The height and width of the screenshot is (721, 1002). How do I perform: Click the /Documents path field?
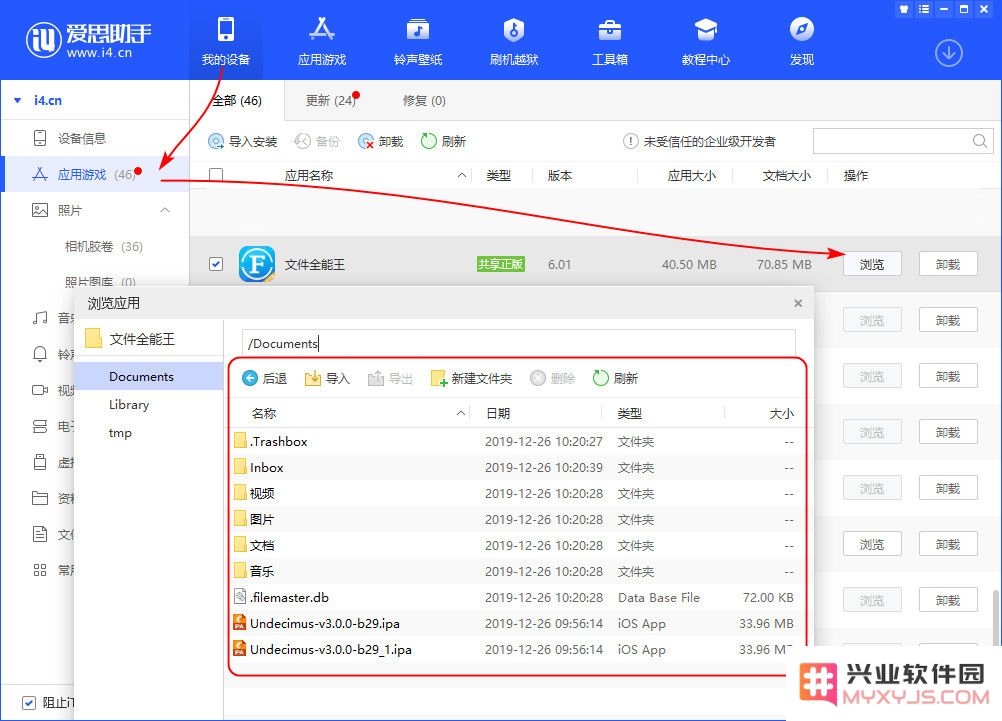pos(518,343)
